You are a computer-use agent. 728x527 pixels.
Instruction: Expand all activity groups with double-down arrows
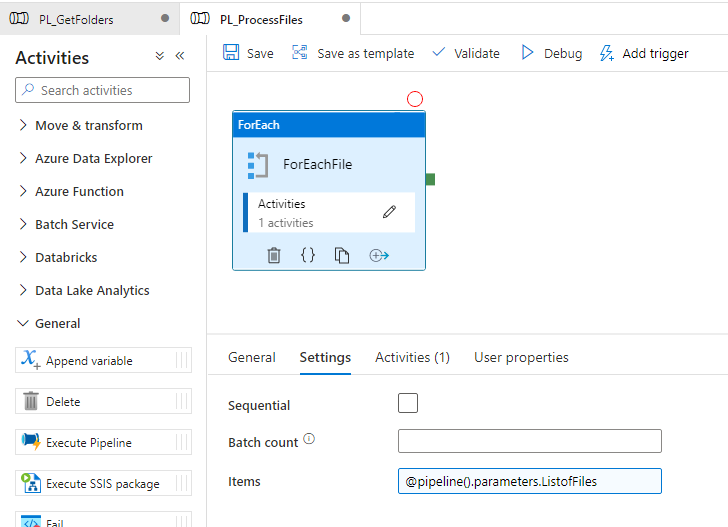point(160,57)
